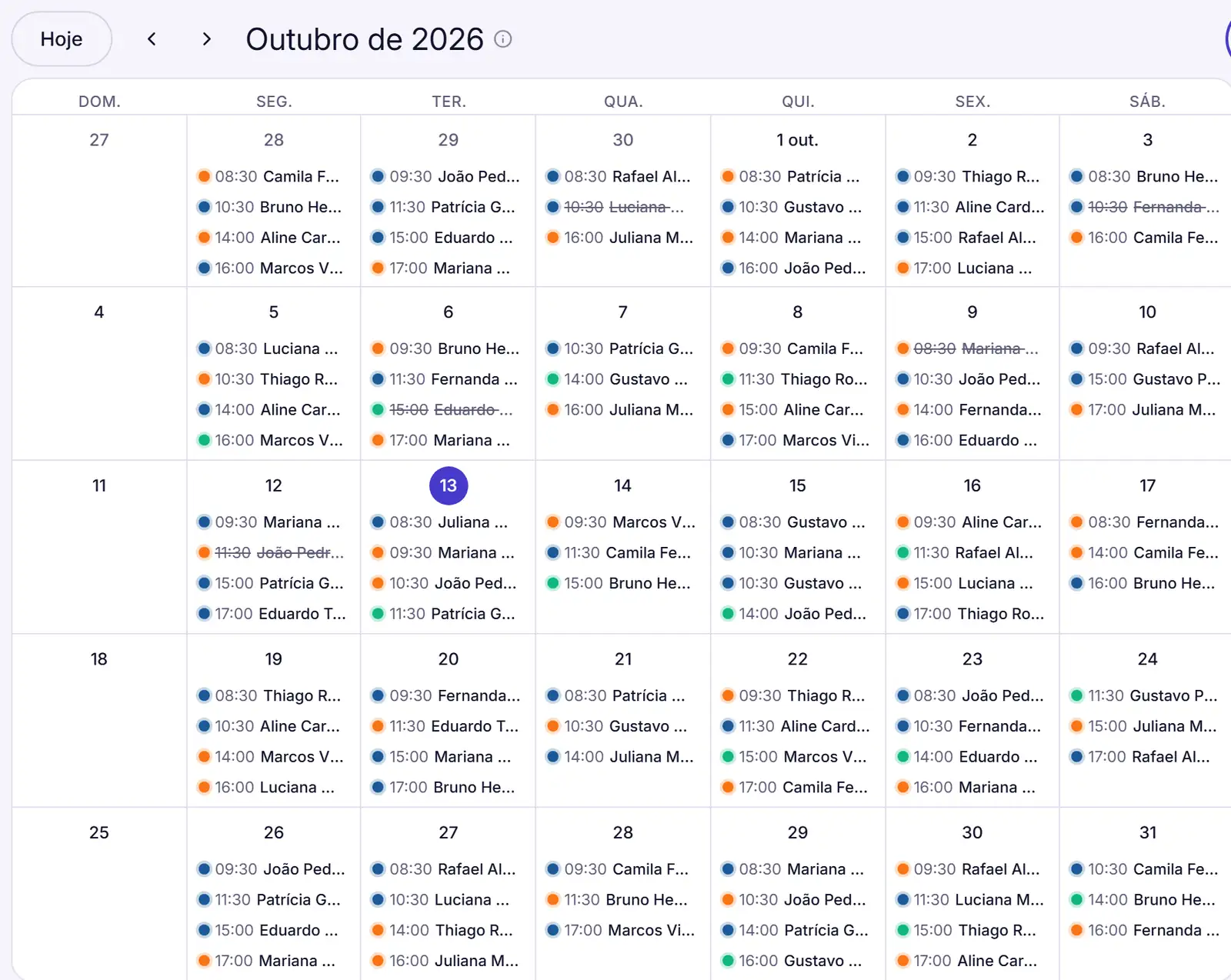Go to the next month arrow
Image resolution: width=1231 pixels, height=980 pixels.
[x=206, y=39]
